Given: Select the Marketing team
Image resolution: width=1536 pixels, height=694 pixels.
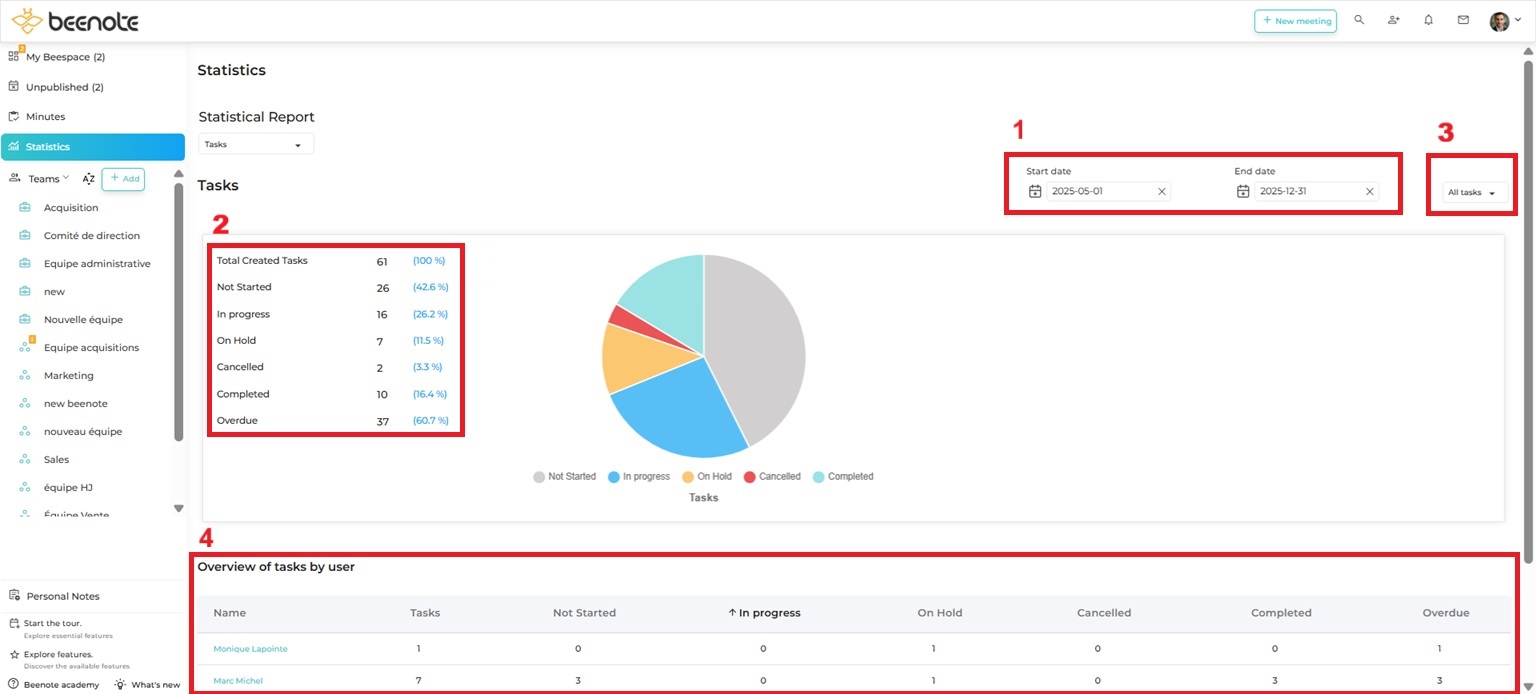Looking at the screenshot, I should coord(68,375).
